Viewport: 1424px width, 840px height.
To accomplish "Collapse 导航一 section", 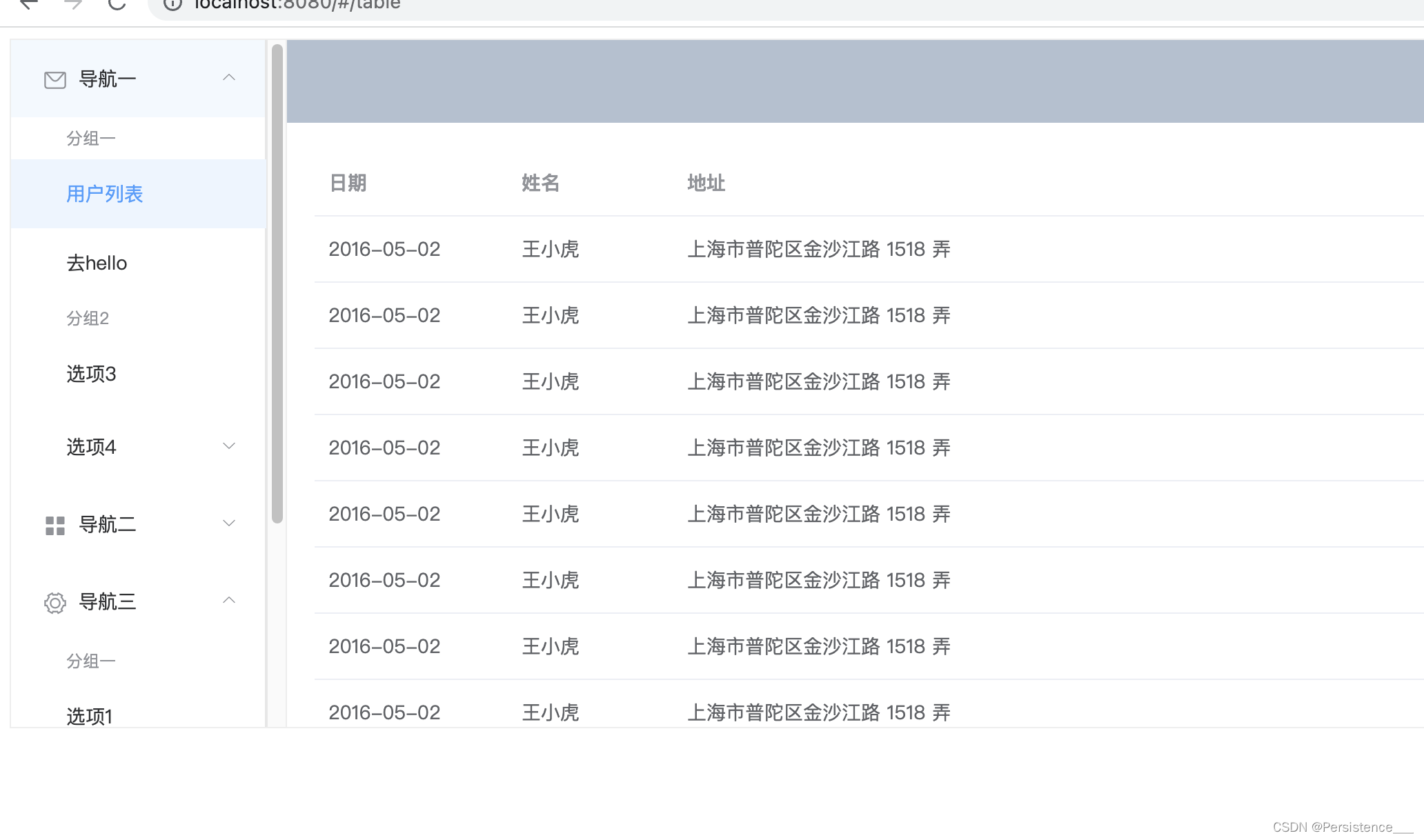I will pos(228,77).
